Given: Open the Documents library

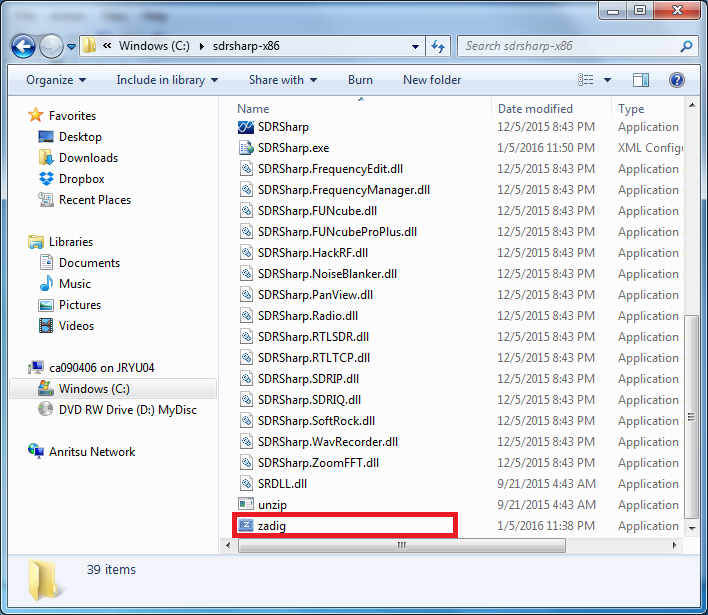Looking at the screenshot, I should (80, 263).
